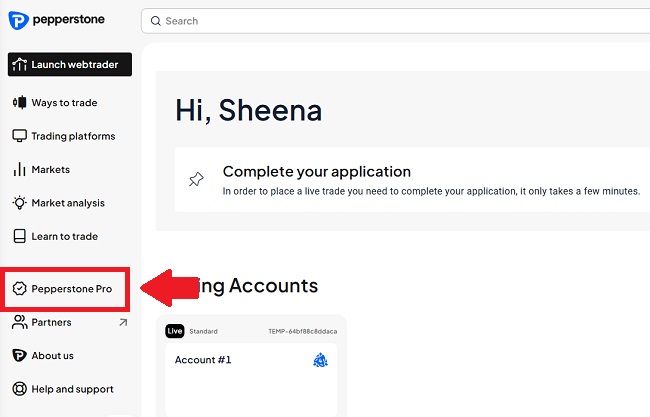Click the external arrow icon next to Partners
The width and height of the screenshot is (650, 417).
123,322
